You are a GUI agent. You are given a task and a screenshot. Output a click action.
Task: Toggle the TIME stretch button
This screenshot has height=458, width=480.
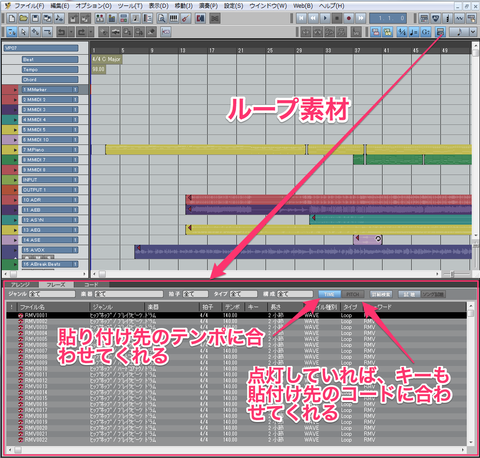tap(329, 294)
